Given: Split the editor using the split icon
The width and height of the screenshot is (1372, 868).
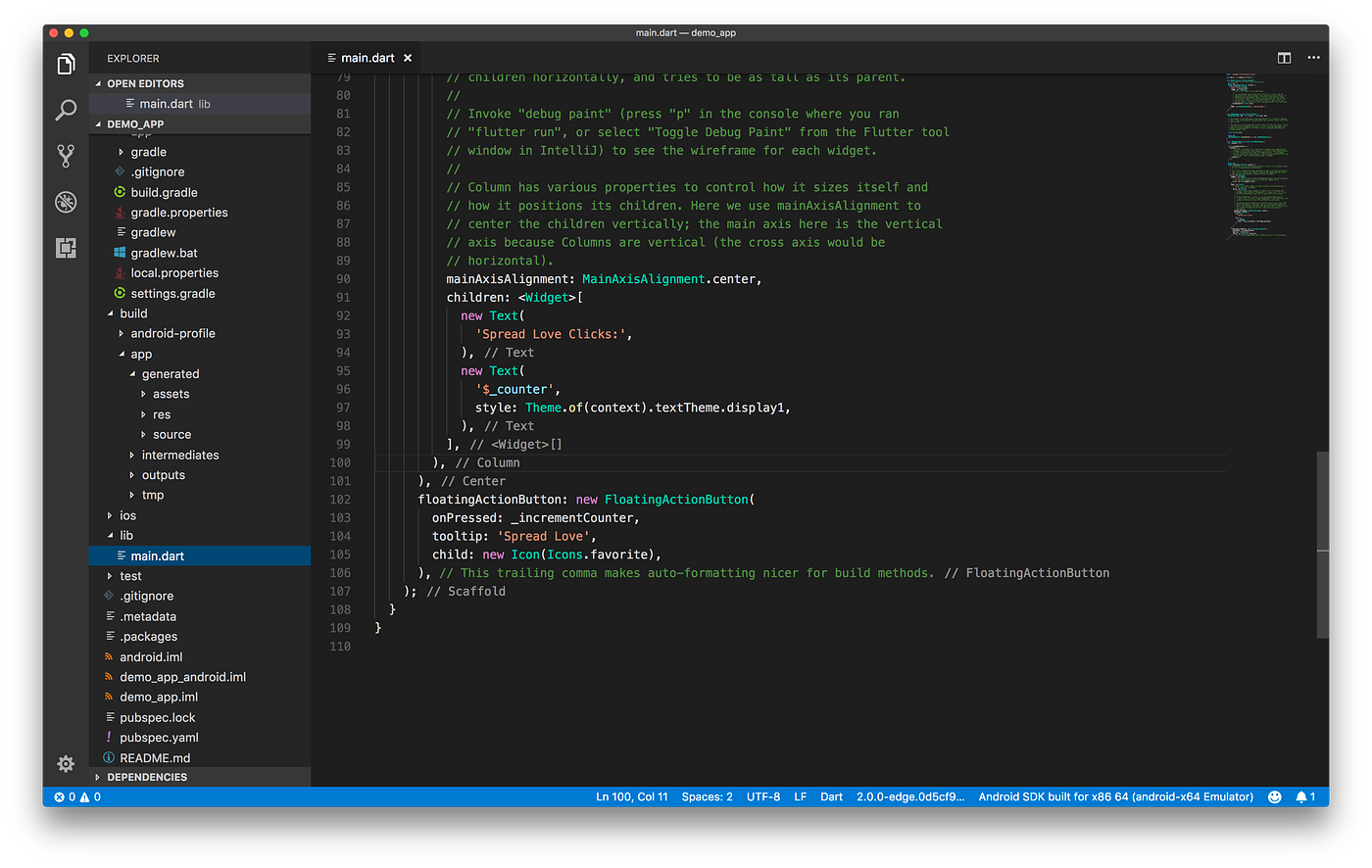Looking at the screenshot, I should click(x=1284, y=57).
